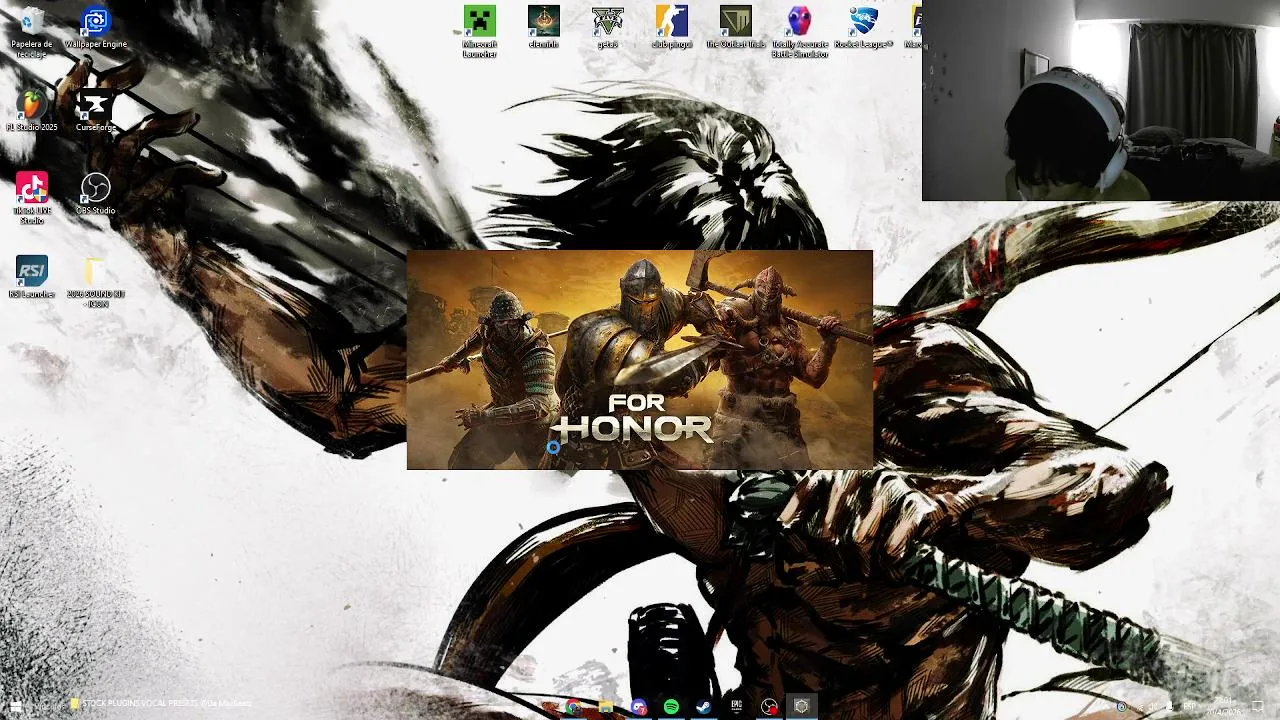Open STOCK PLUGINS VOCAL PRESETS folder window
Image resolution: width=1280 pixels, height=720 pixels.
click(x=161, y=704)
